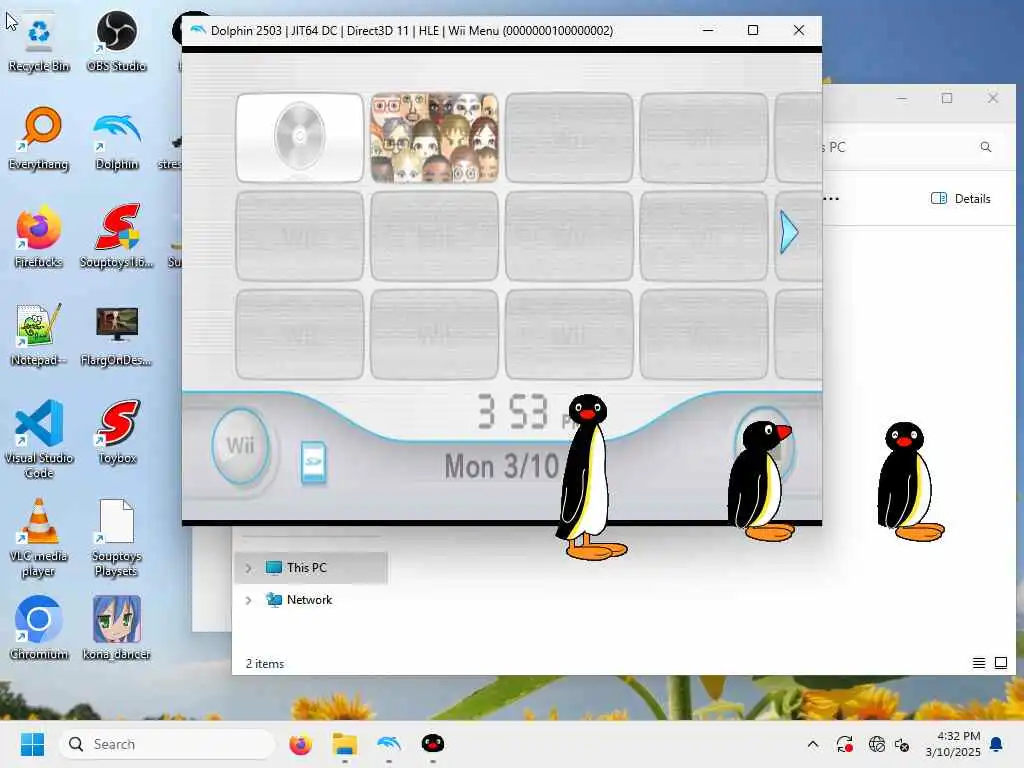Open the See more (...) menu in File Explorer
Image resolution: width=1024 pixels, height=768 pixels.
point(831,199)
